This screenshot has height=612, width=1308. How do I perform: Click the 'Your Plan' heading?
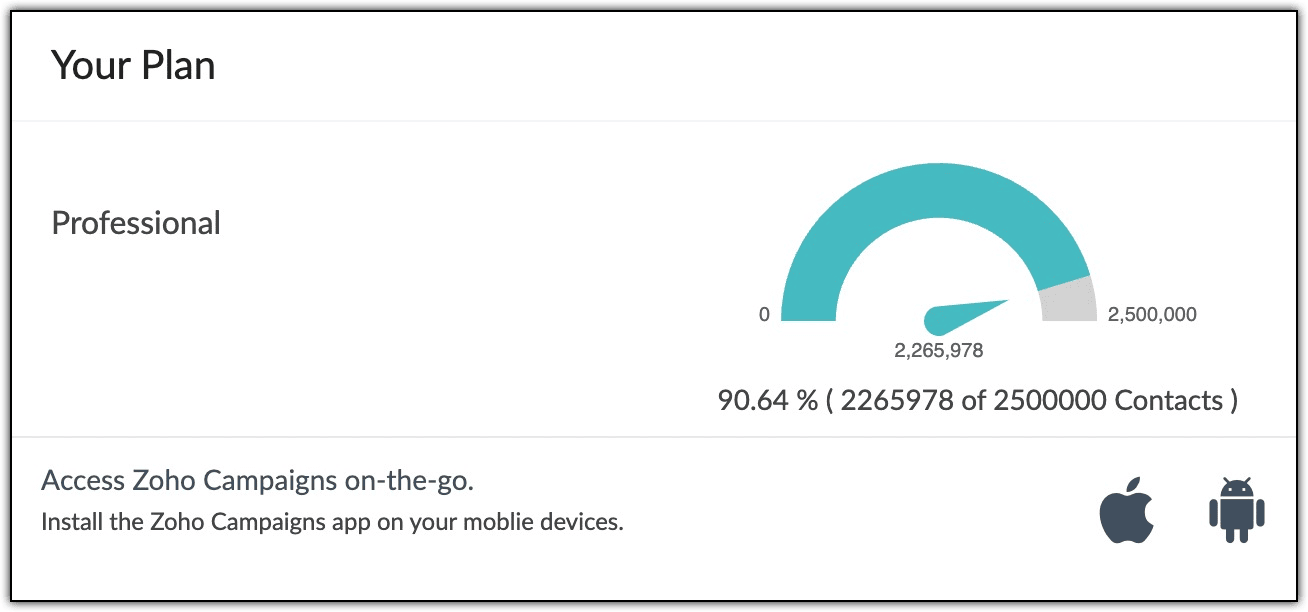pos(133,66)
